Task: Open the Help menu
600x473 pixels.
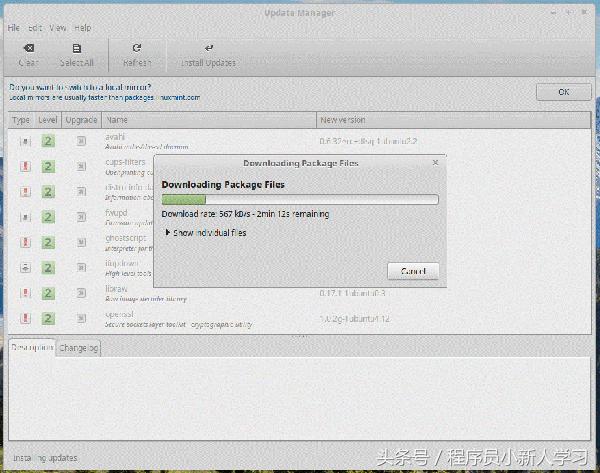Action: click(x=83, y=28)
